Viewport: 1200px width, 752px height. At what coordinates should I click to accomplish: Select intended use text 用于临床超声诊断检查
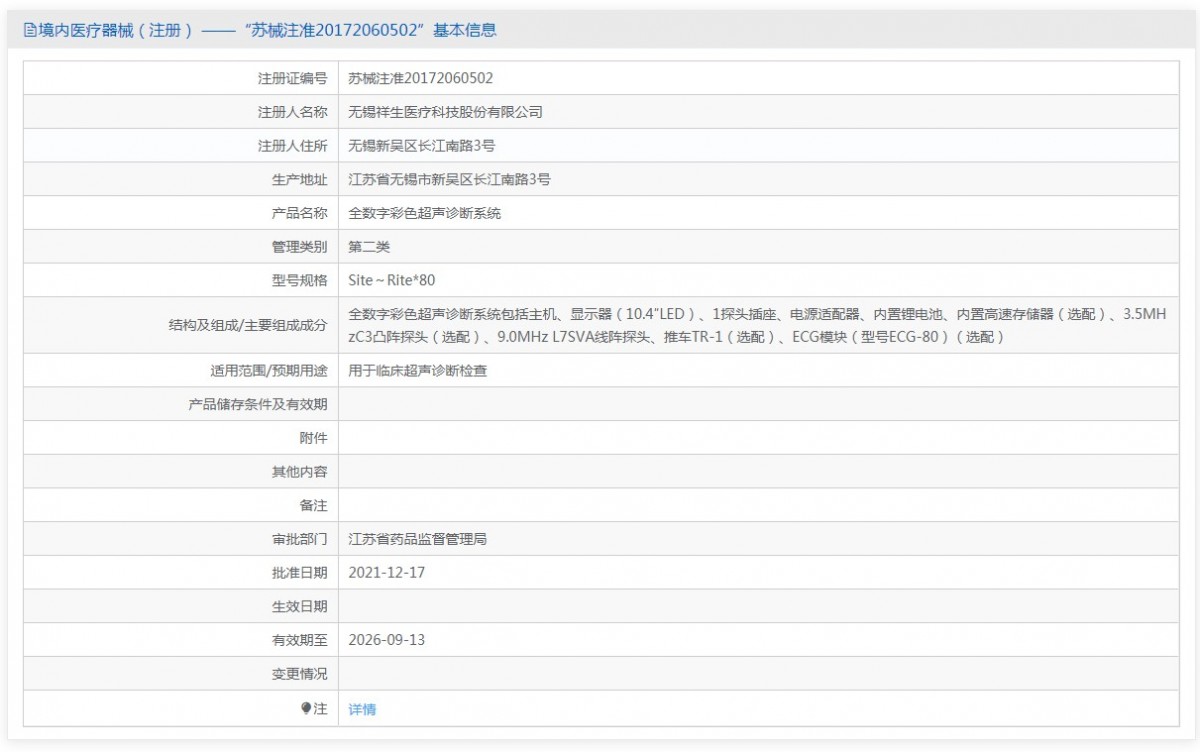(417, 370)
